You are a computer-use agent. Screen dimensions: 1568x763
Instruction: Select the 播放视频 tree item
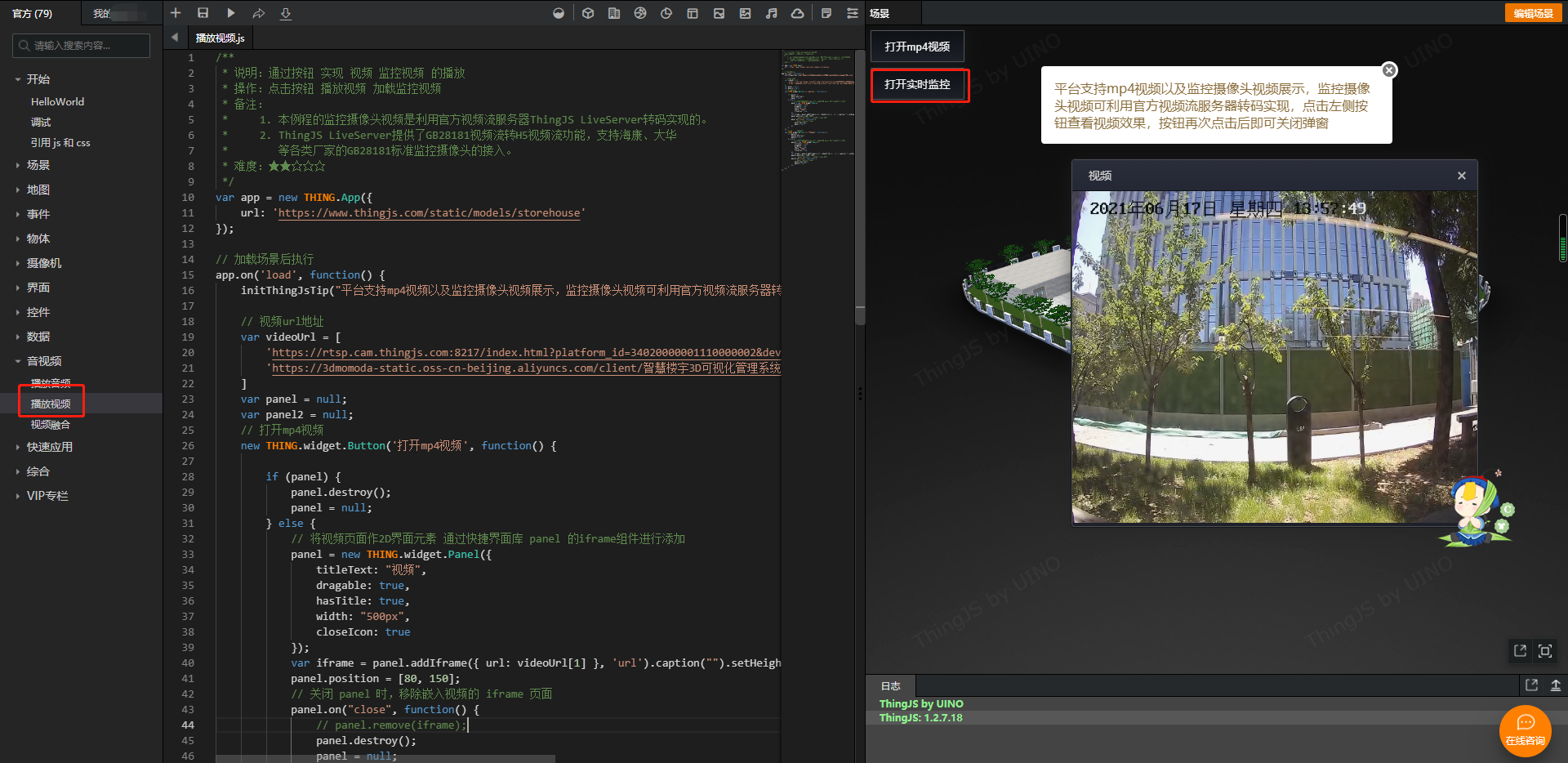(x=51, y=404)
